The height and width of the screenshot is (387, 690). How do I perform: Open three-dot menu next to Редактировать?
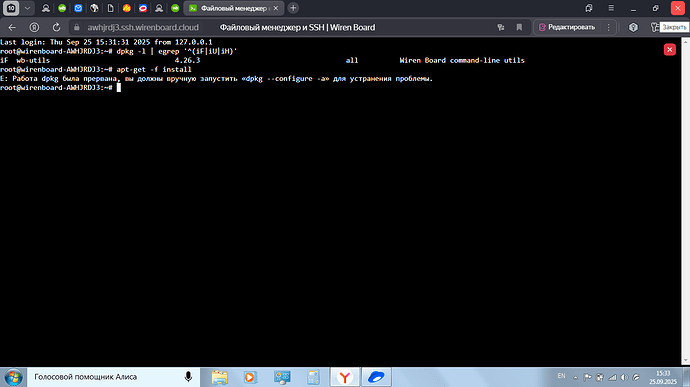coord(608,27)
